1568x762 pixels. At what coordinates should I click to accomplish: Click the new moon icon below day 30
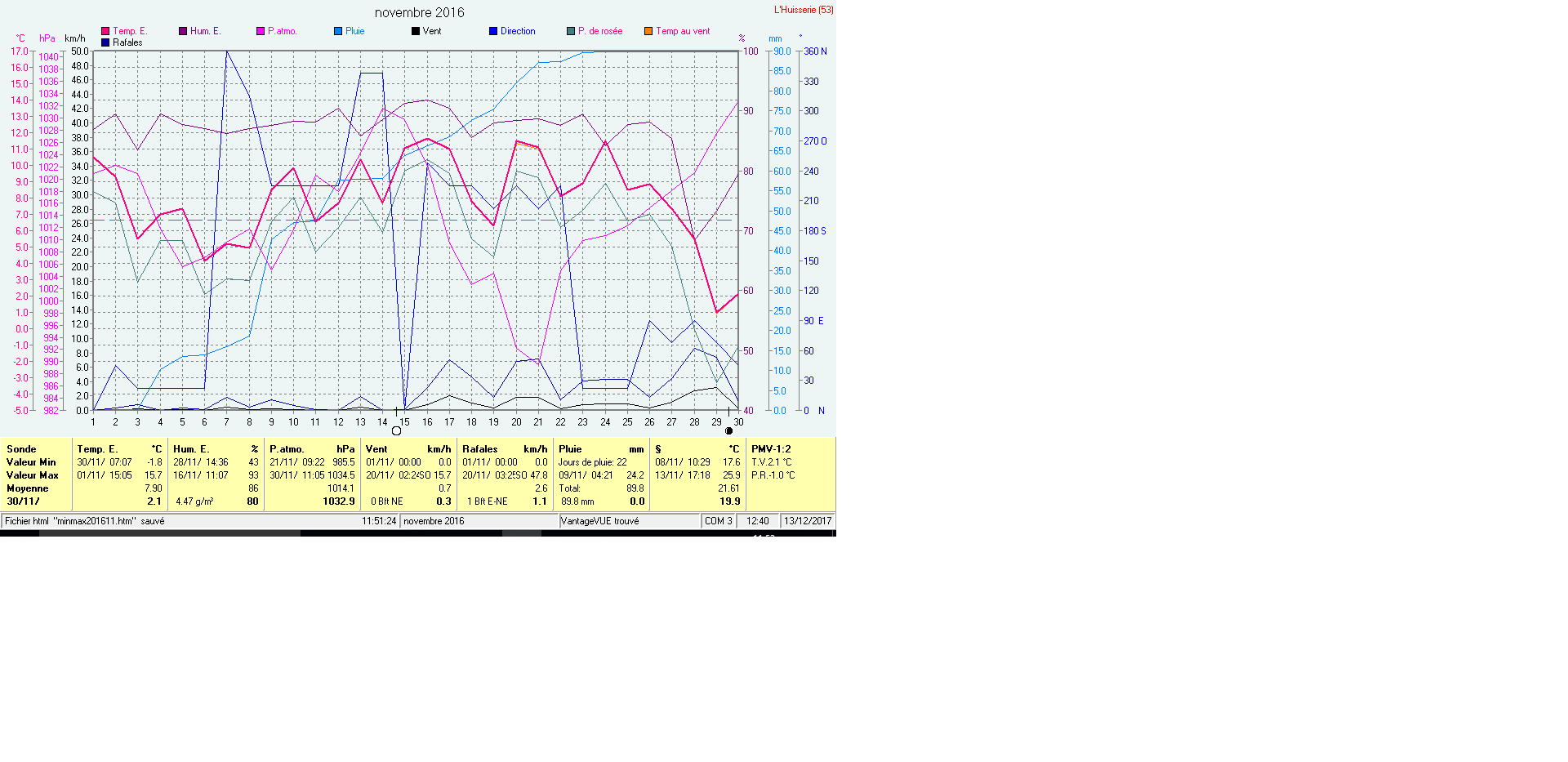(x=729, y=430)
